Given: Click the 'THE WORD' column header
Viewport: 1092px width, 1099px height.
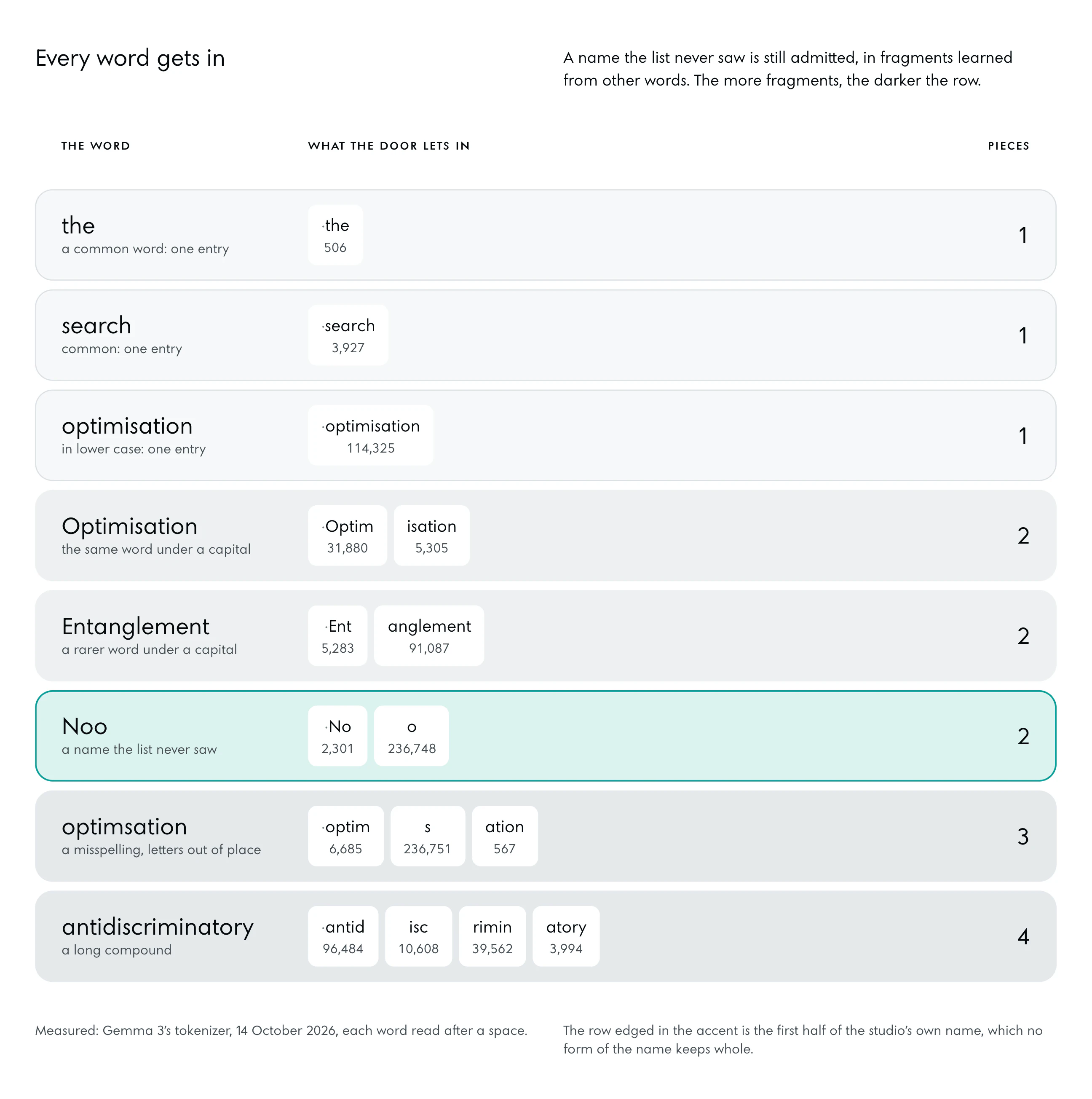Looking at the screenshot, I should 96,146.
